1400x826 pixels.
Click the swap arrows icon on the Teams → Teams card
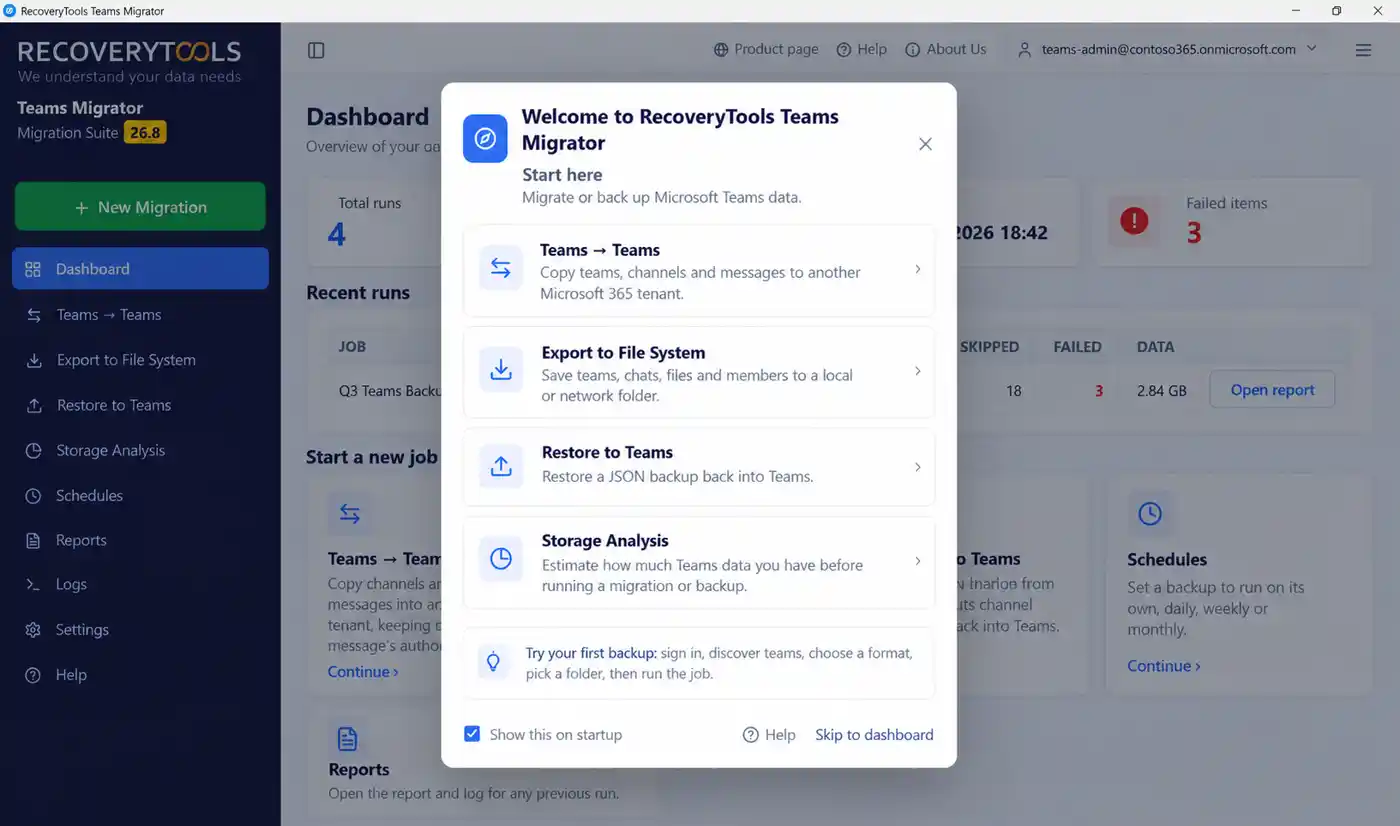[350, 514]
